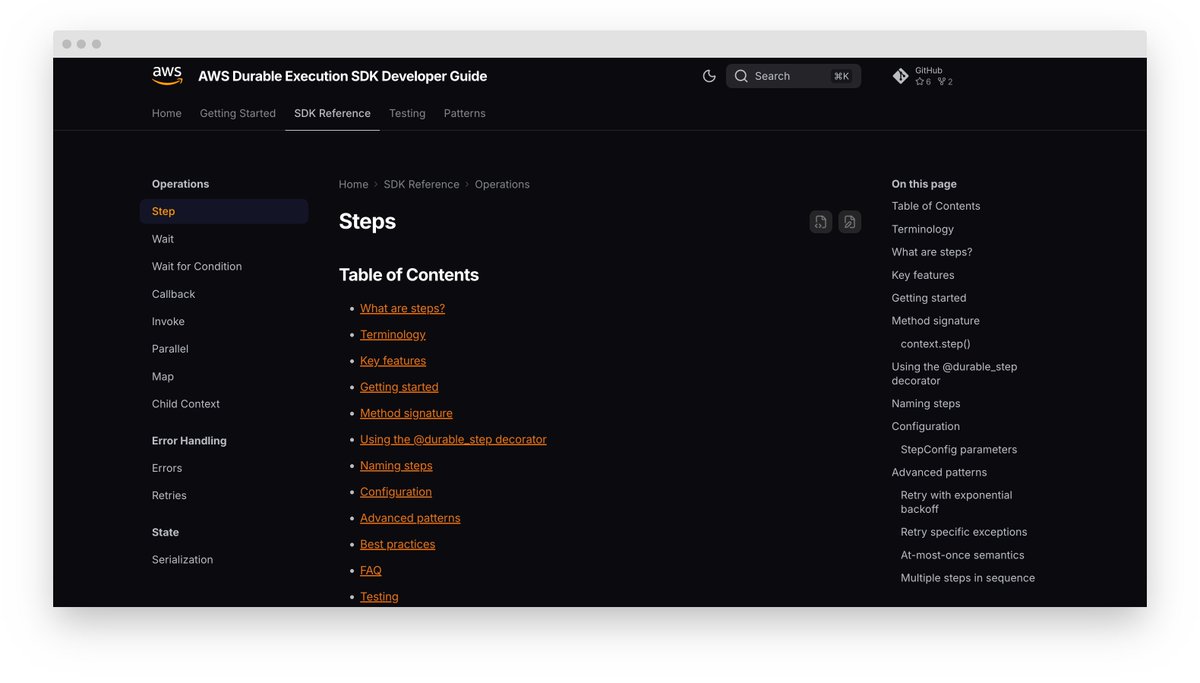Image resolution: width=1200 pixels, height=683 pixels.
Task: Jump to 'Multiple steps in sequence'
Action: (968, 578)
